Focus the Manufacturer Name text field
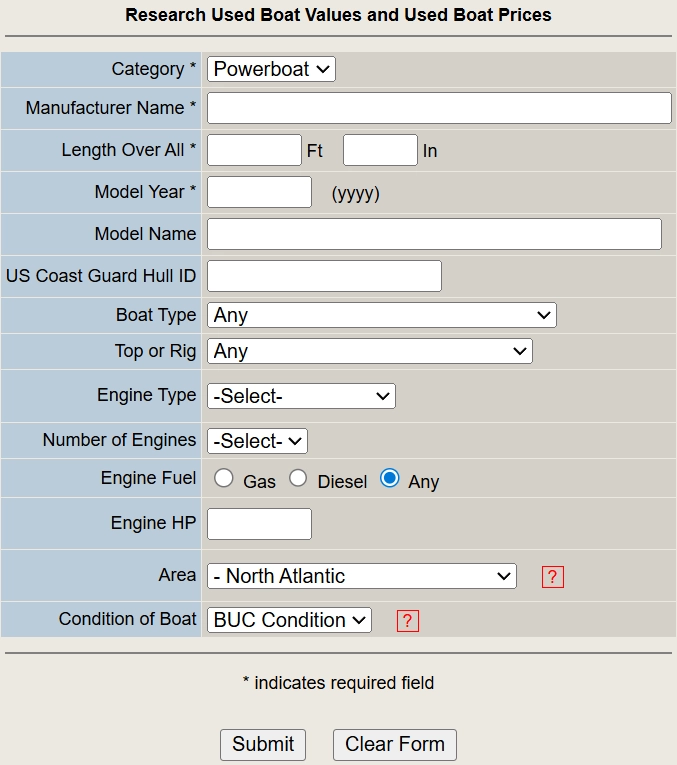 point(439,108)
